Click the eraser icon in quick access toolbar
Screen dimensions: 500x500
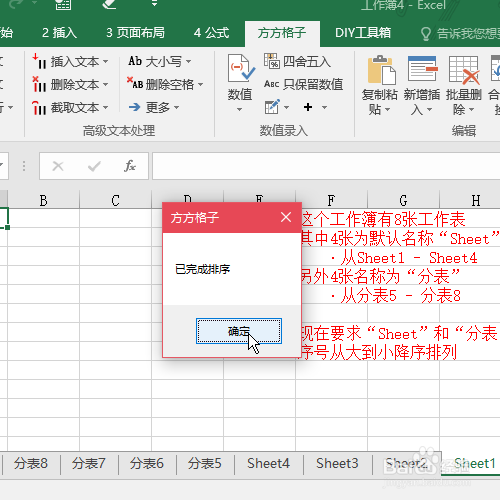click(x=109, y=4)
